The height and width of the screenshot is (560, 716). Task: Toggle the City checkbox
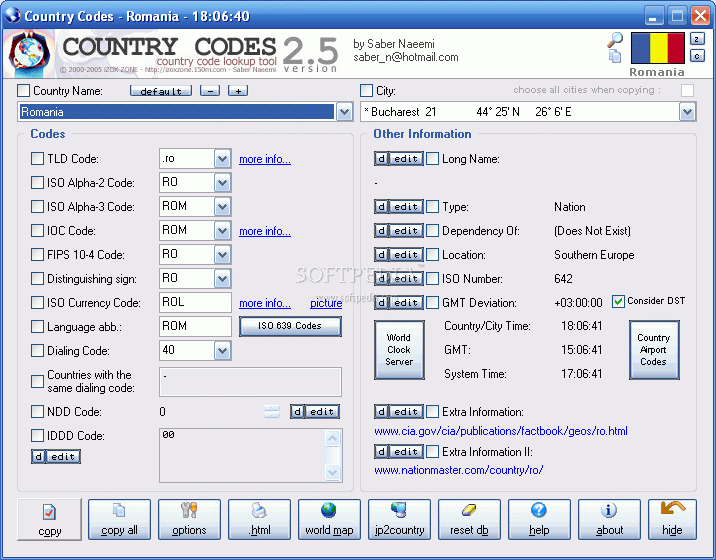[x=366, y=90]
